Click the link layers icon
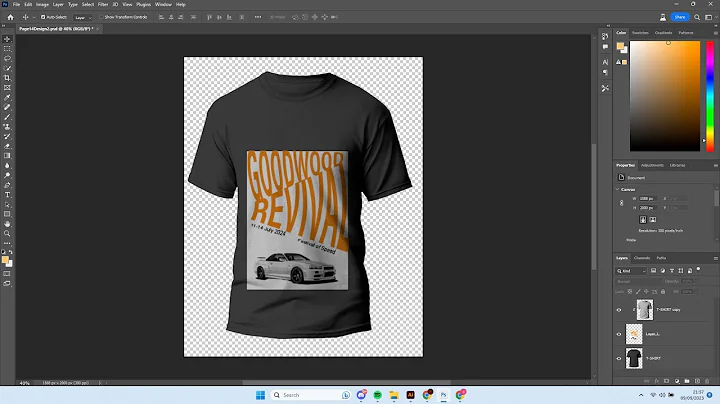The image size is (720, 404). tap(647, 381)
